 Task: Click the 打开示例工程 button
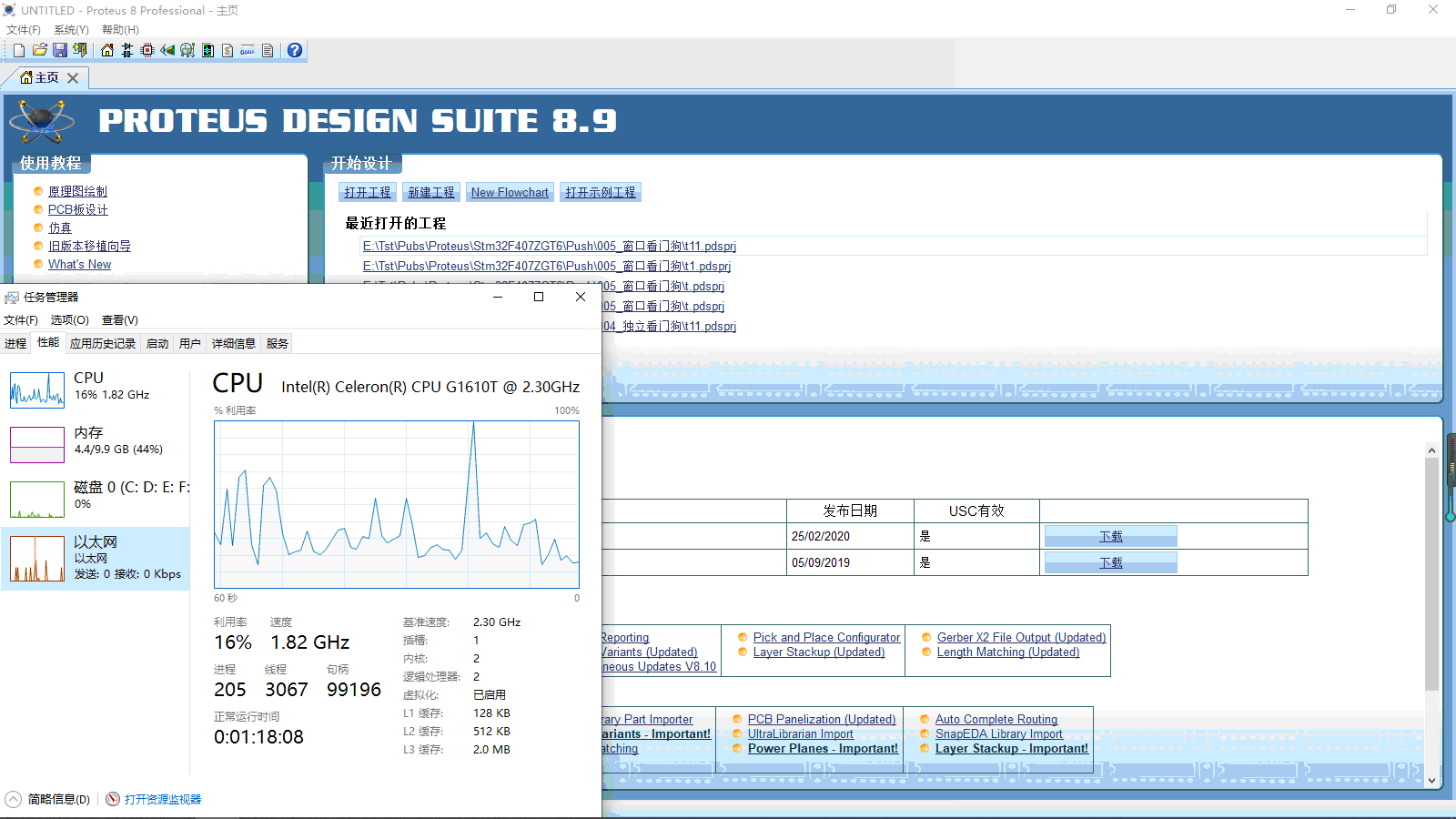coord(601,193)
